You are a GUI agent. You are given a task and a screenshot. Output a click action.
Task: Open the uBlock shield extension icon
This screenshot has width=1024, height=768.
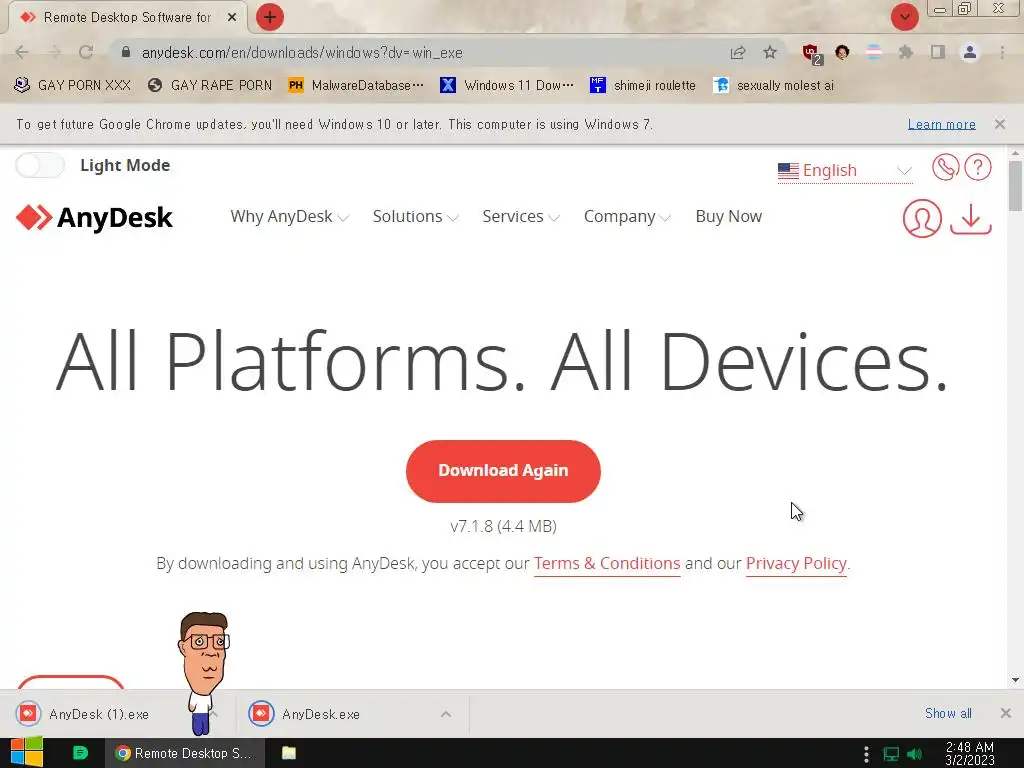tap(812, 54)
